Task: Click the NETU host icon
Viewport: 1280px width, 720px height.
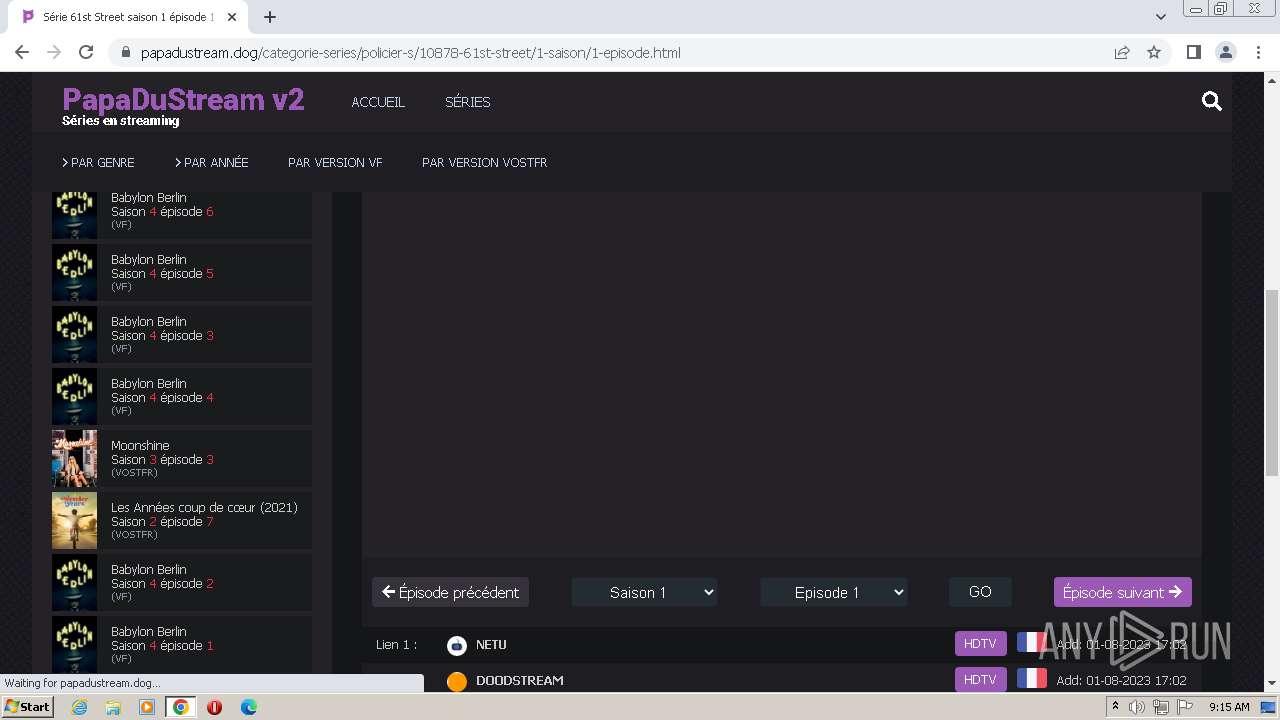Action: (456, 645)
